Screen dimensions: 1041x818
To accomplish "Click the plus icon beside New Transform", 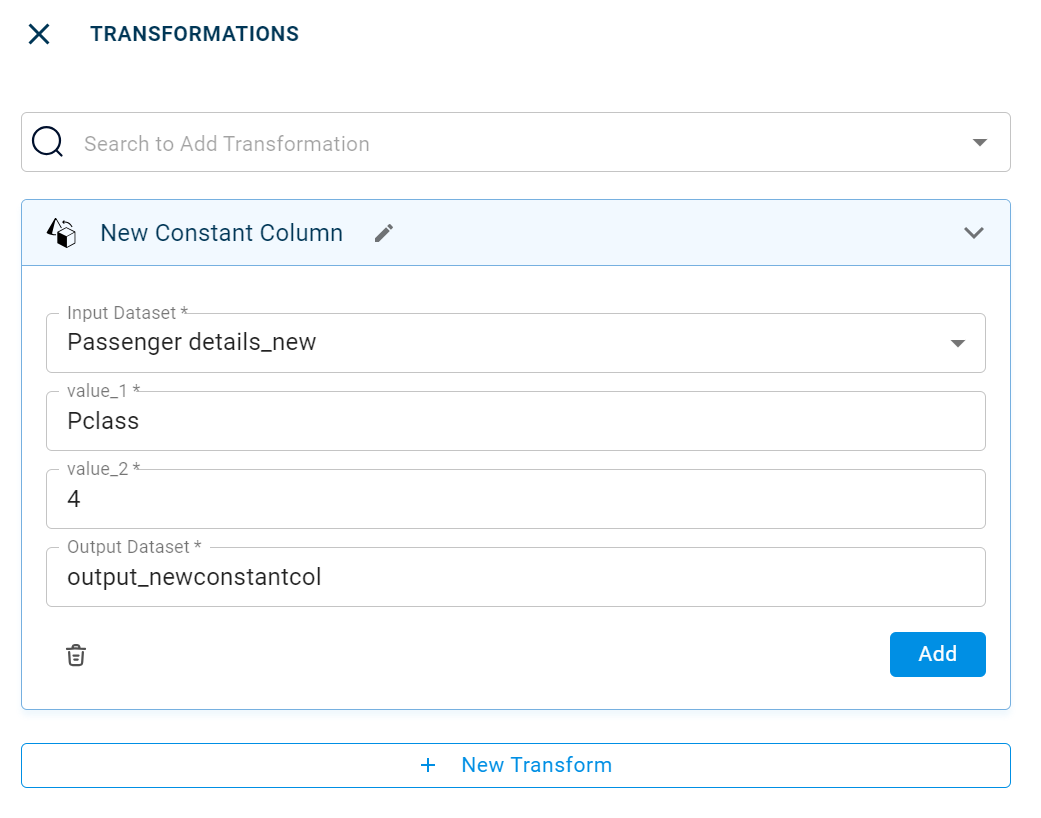I will coord(428,765).
